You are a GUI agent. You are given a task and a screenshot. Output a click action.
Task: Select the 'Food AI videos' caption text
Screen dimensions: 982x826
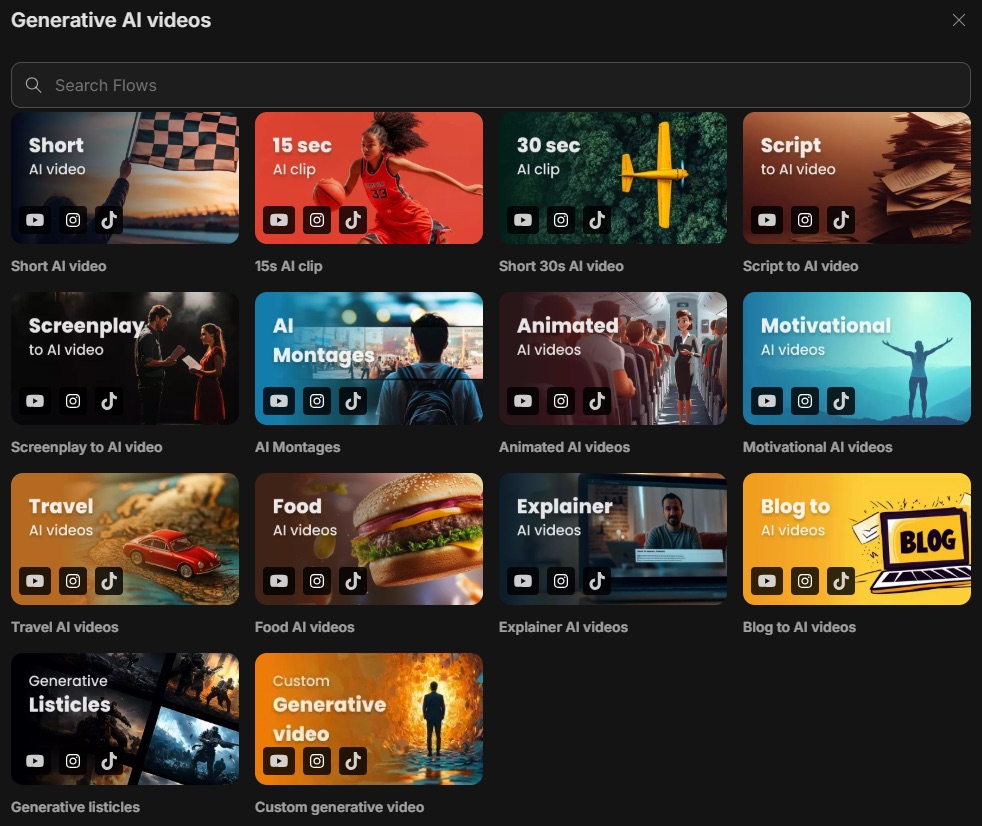click(x=304, y=627)
